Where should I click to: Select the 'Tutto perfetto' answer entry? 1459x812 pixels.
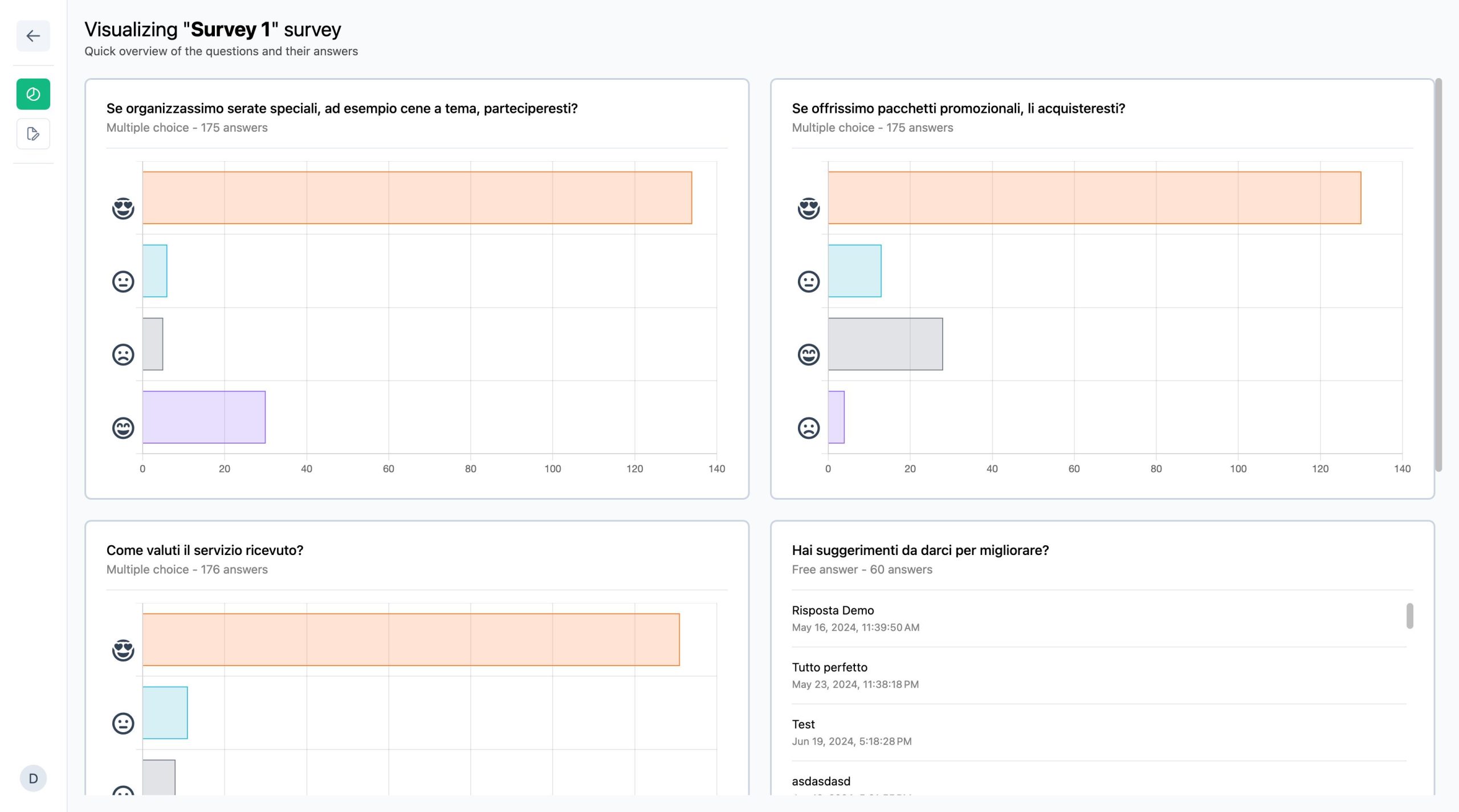[x=1099, y=675]
